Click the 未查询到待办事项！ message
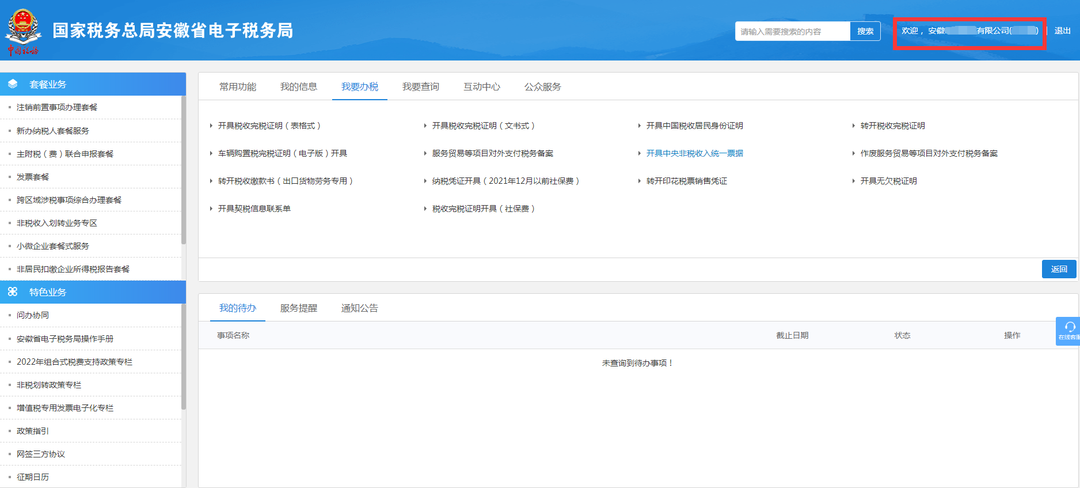Viewport: 1080px width, 488px height. pyautogui.click(x=638, y=363)
